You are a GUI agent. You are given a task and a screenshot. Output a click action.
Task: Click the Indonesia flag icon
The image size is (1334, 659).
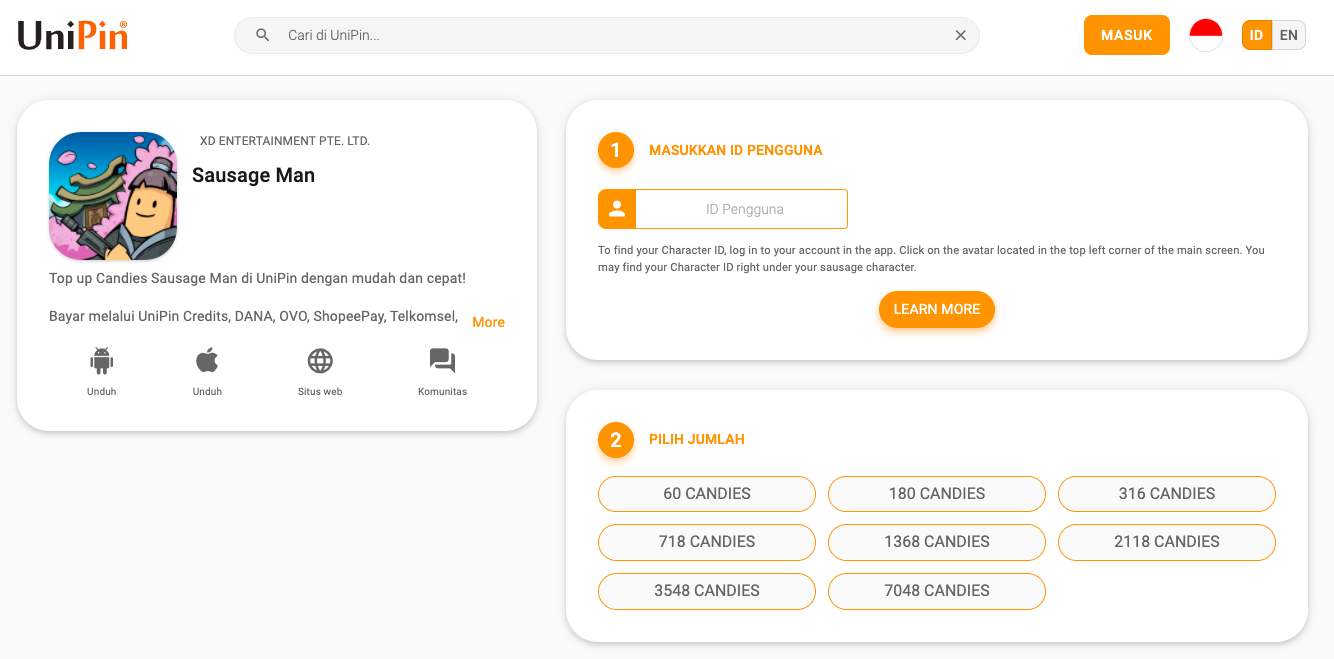pyautogui.click(x=1206, y=35)
